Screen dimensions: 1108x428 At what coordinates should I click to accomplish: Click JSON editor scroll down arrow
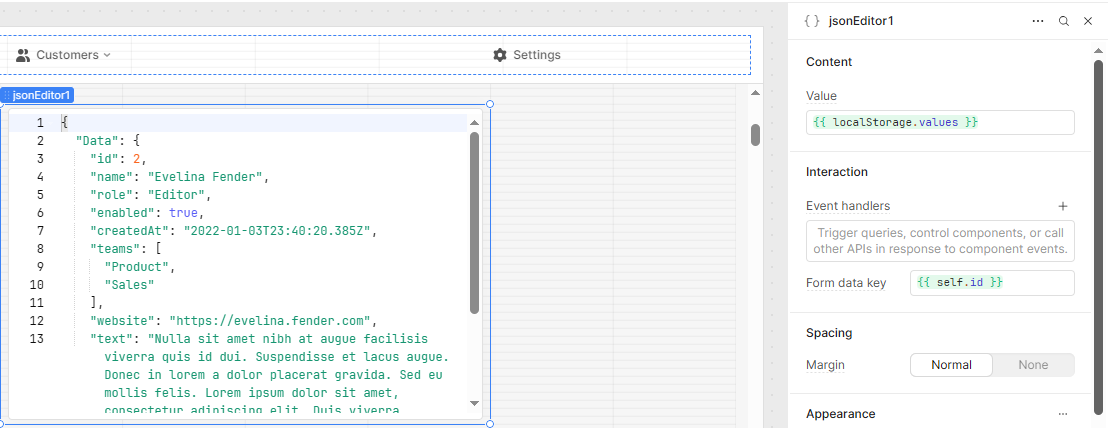pos(474,403)
